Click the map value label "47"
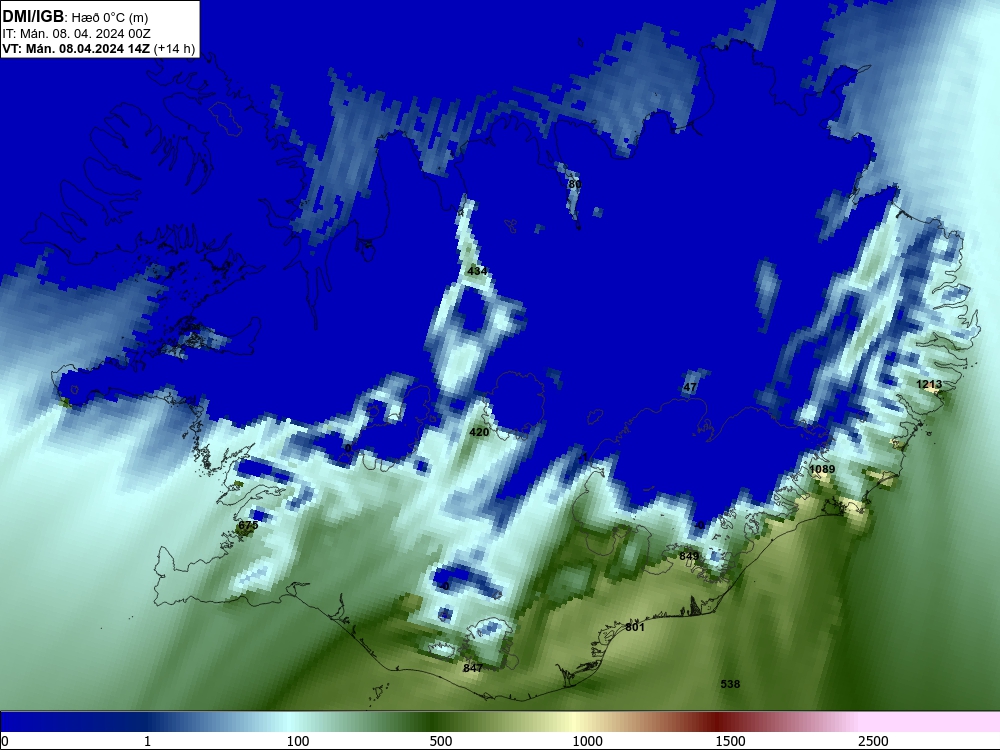Viewport: 1000px width, 750px height. click(689, 387)
